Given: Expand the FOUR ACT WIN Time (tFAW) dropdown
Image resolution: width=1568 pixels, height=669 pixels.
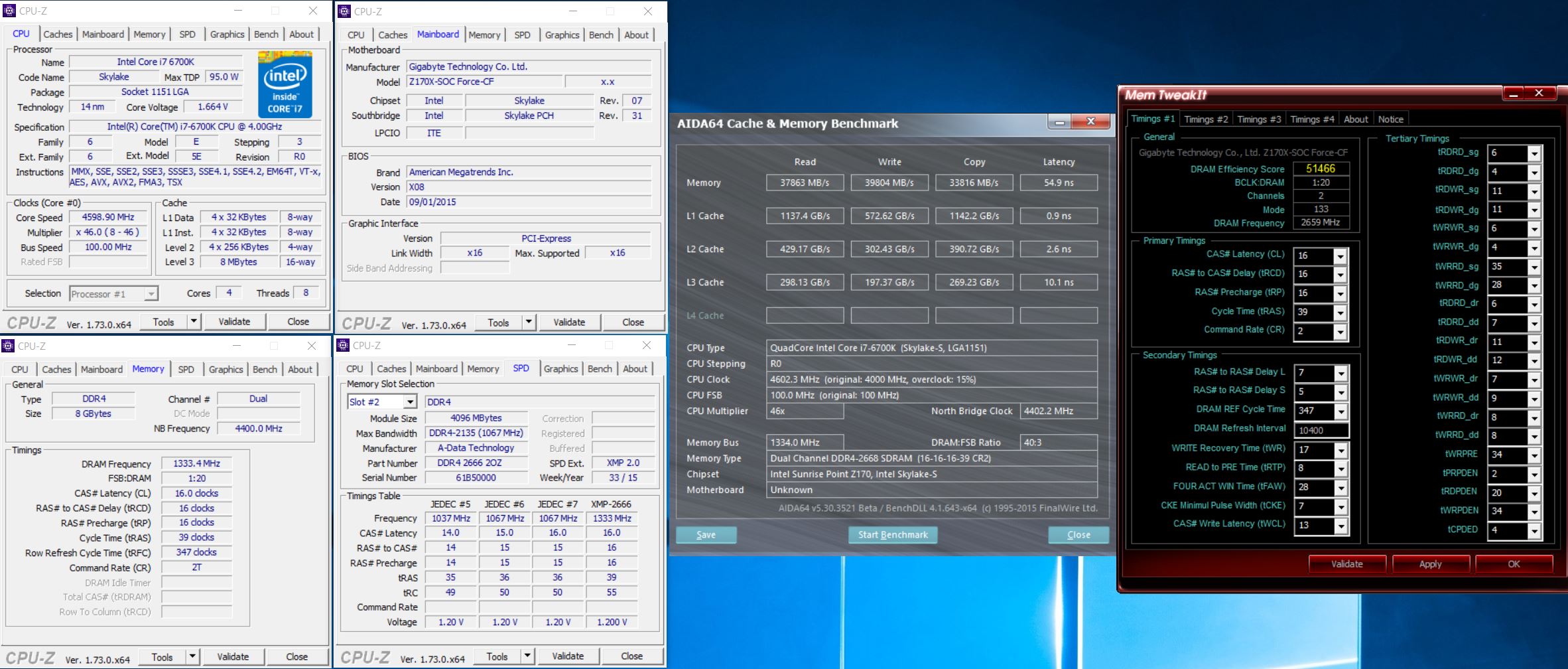Looking at the screenshot, I should point(1340,488).
